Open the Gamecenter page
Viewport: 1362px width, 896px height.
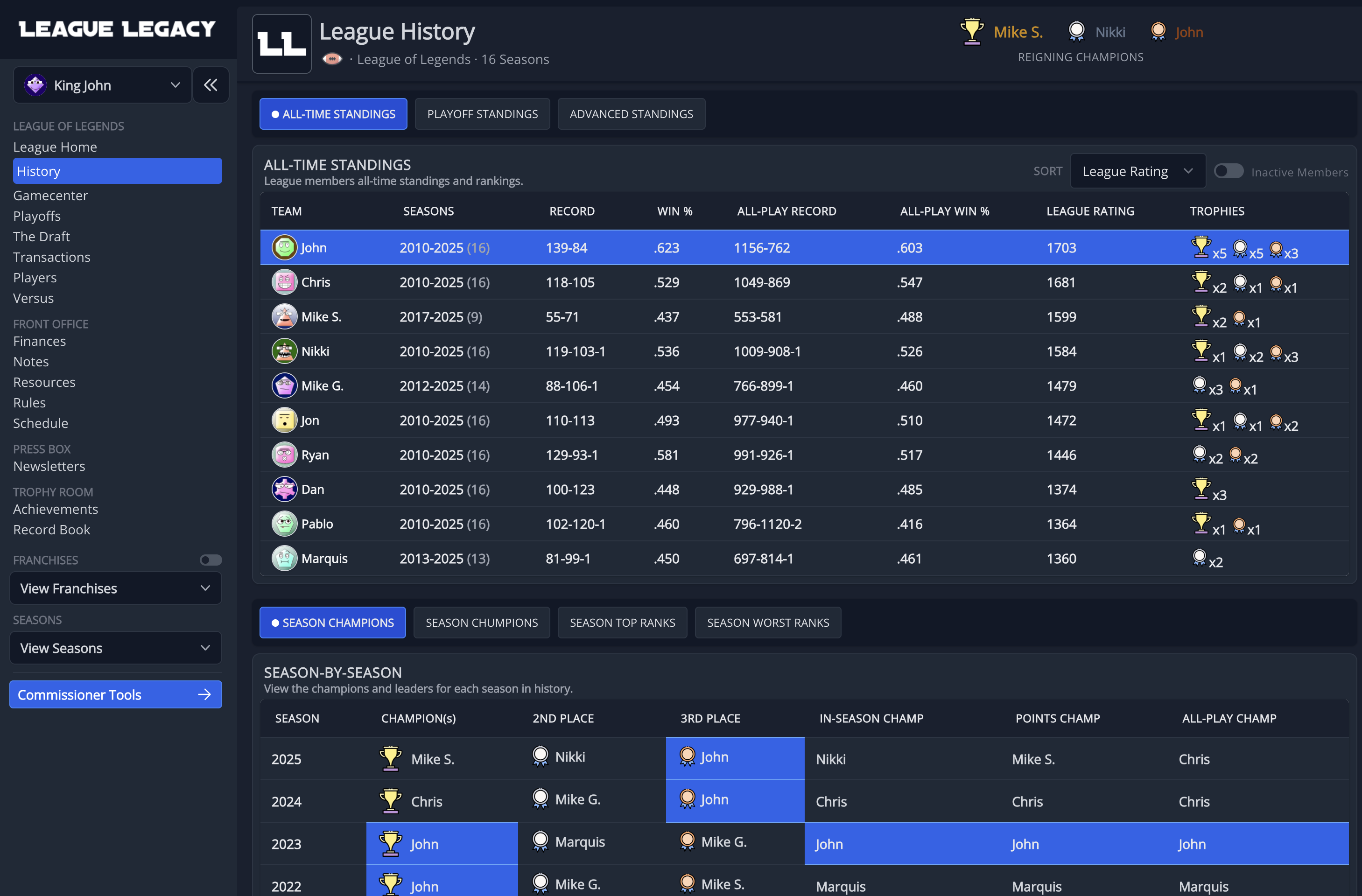tap(50, 196)
